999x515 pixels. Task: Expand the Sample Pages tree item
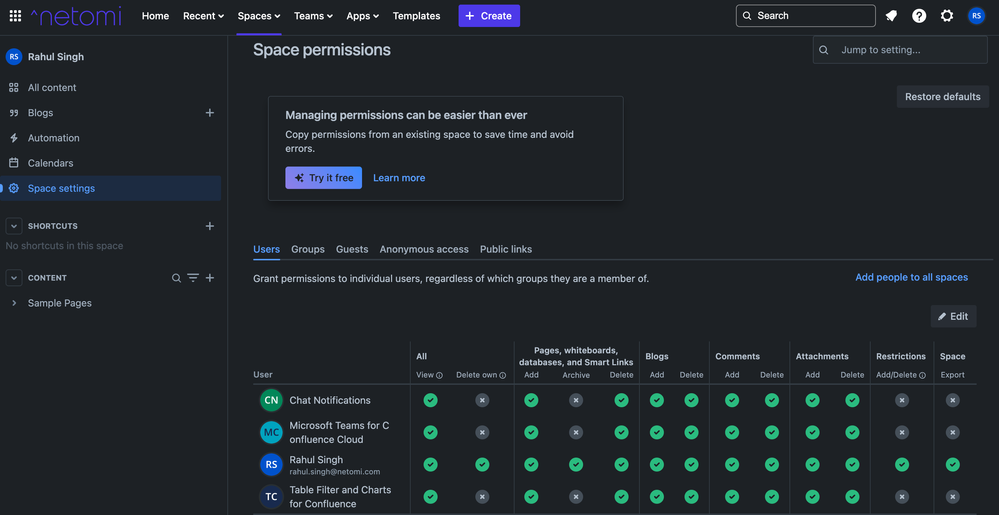point(14,303)
